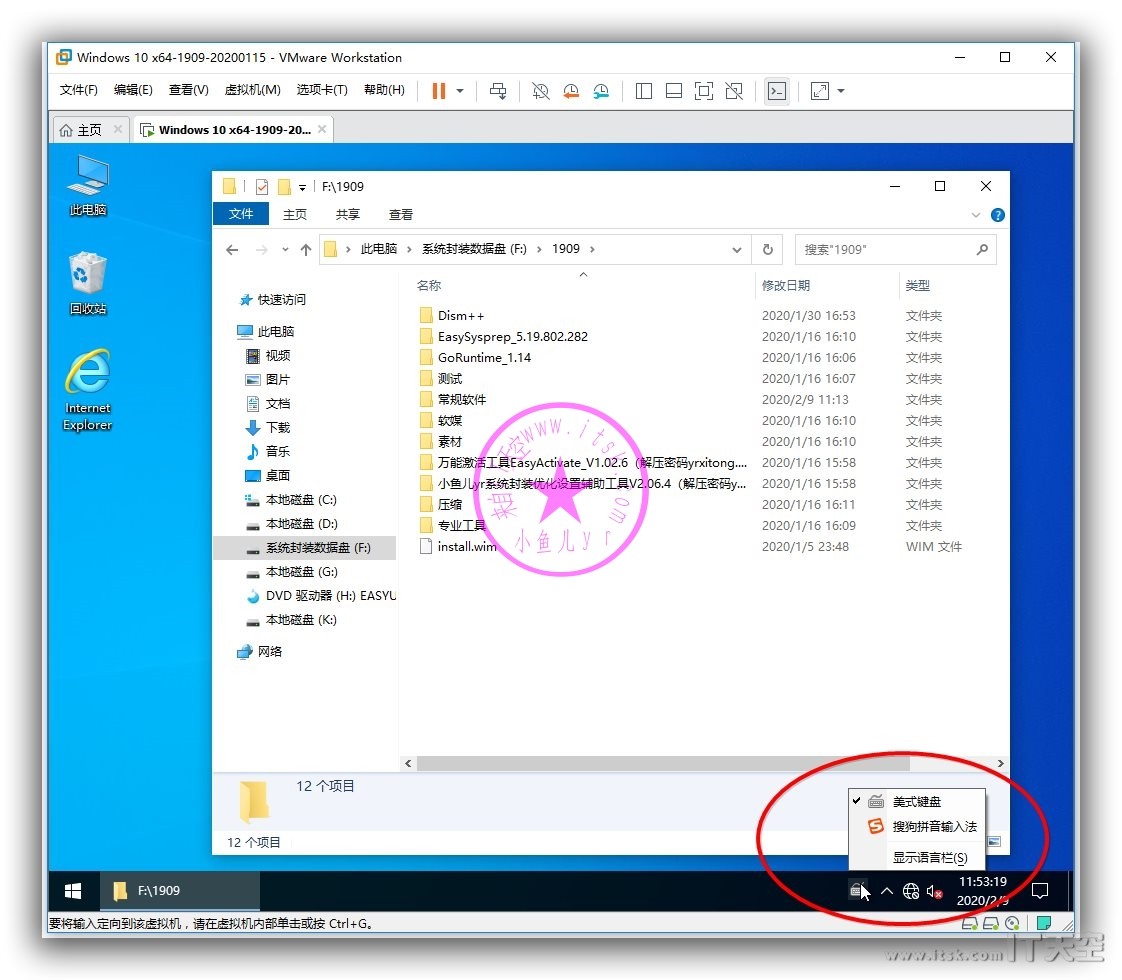Go back in Explorer navigation
The height and width of the screenshot is (980, 1122).
tap(232, 250)
